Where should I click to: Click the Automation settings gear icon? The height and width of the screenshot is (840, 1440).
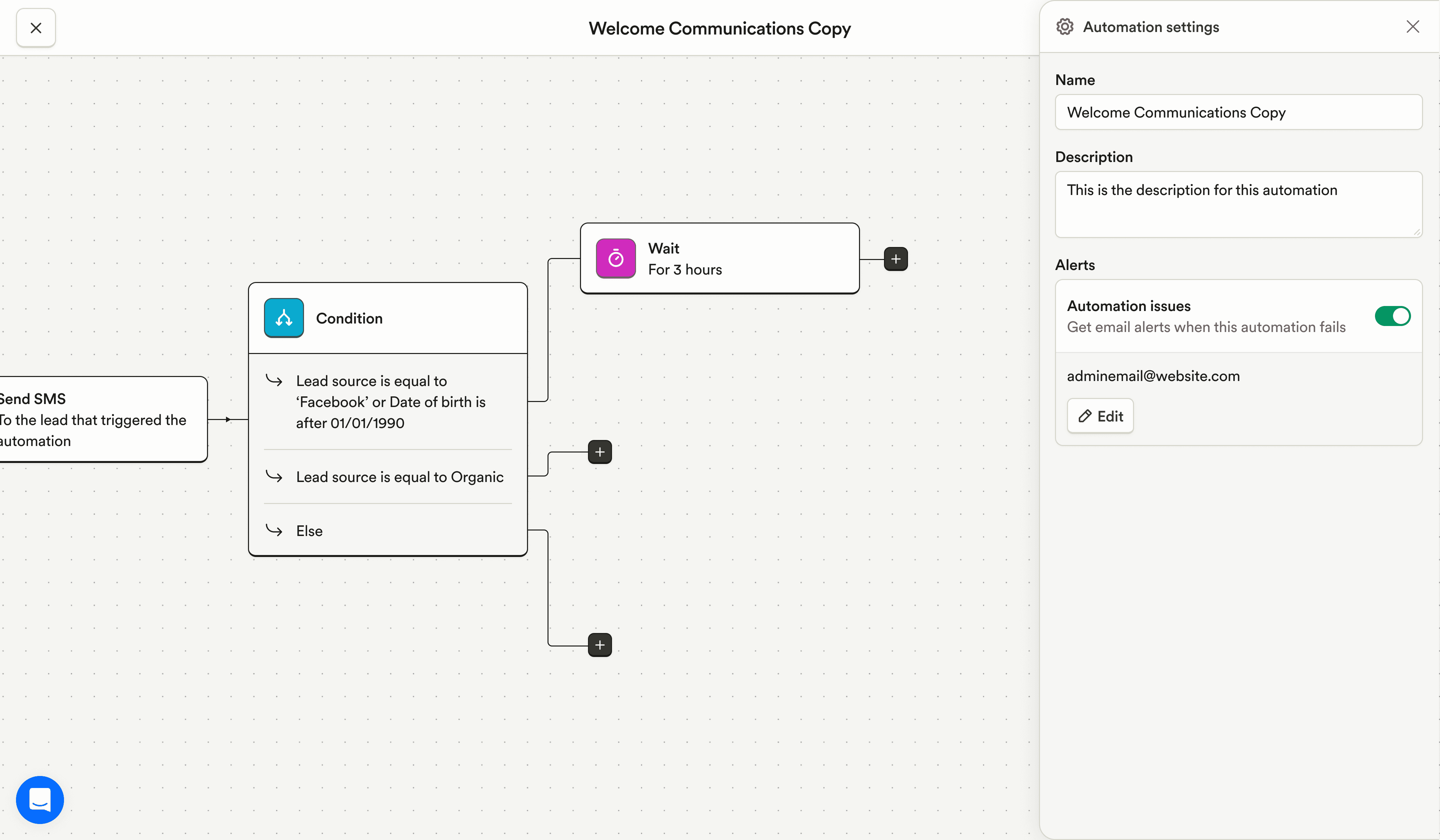coord(1065,27)
